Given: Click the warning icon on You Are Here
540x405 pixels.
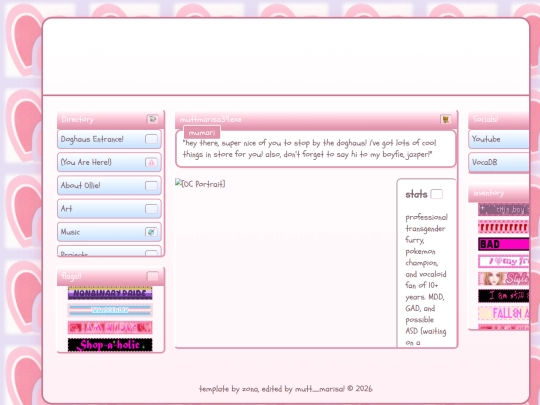Looking at the screenshot, I should (151, 162).
